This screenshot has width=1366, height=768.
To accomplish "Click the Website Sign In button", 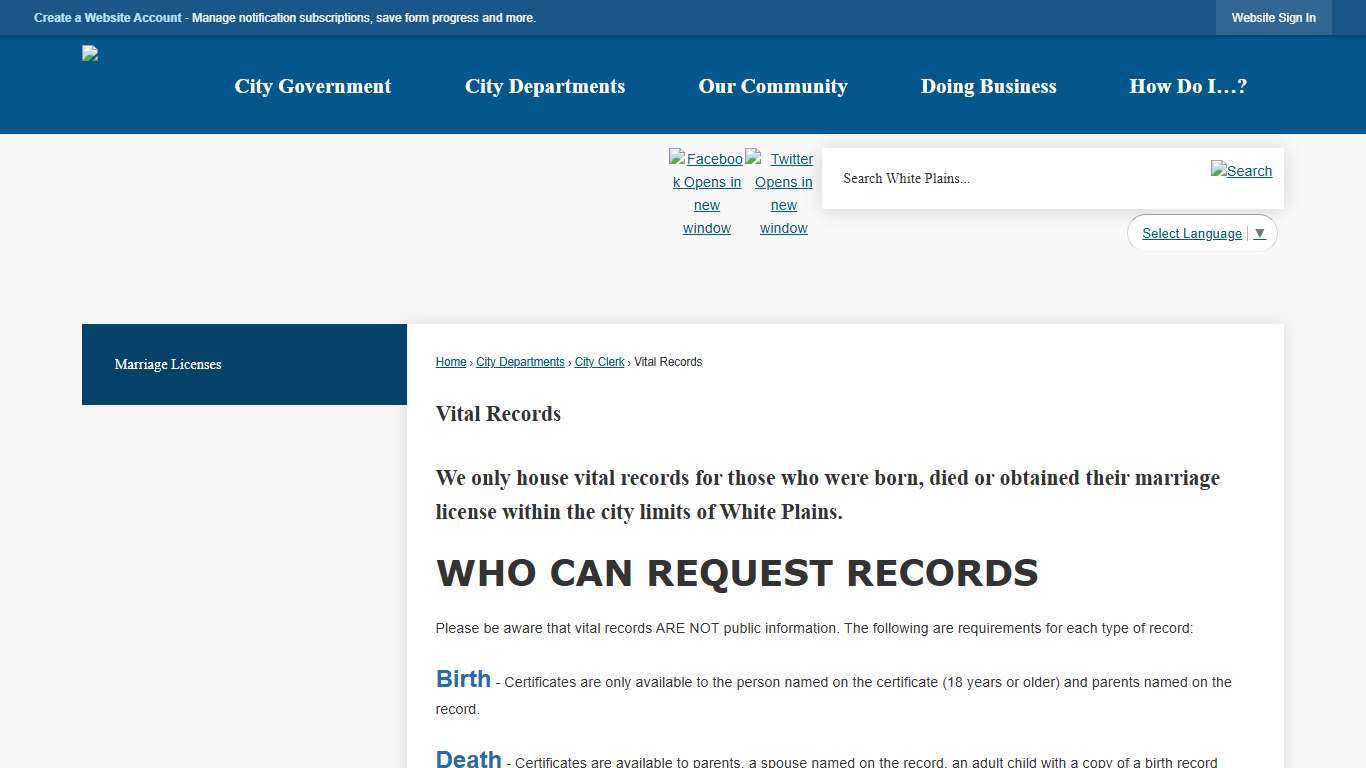I will 1273,18.
